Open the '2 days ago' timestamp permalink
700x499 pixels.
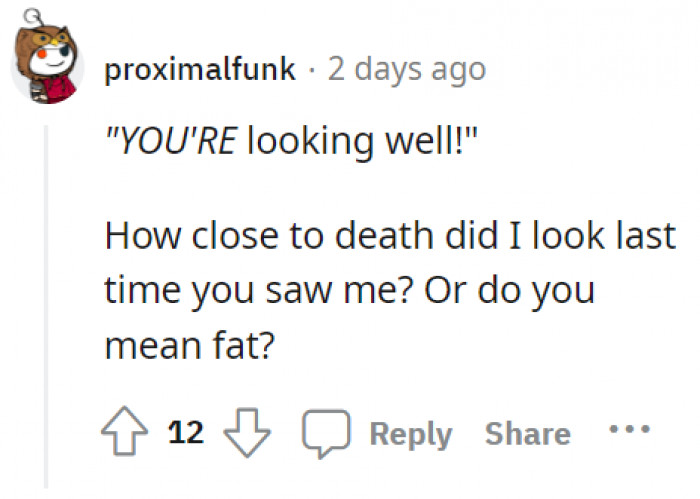coord(406,69)
